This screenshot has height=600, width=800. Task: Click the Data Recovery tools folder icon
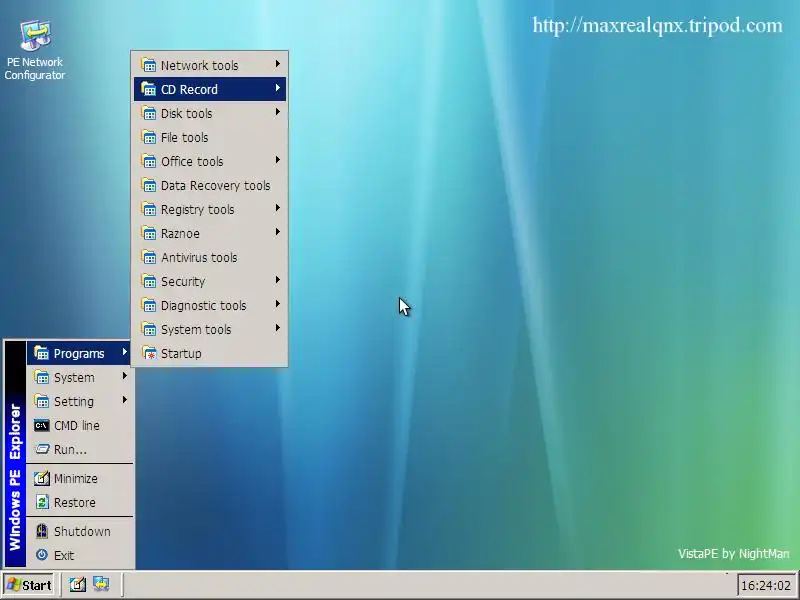(x=148, y=185)
